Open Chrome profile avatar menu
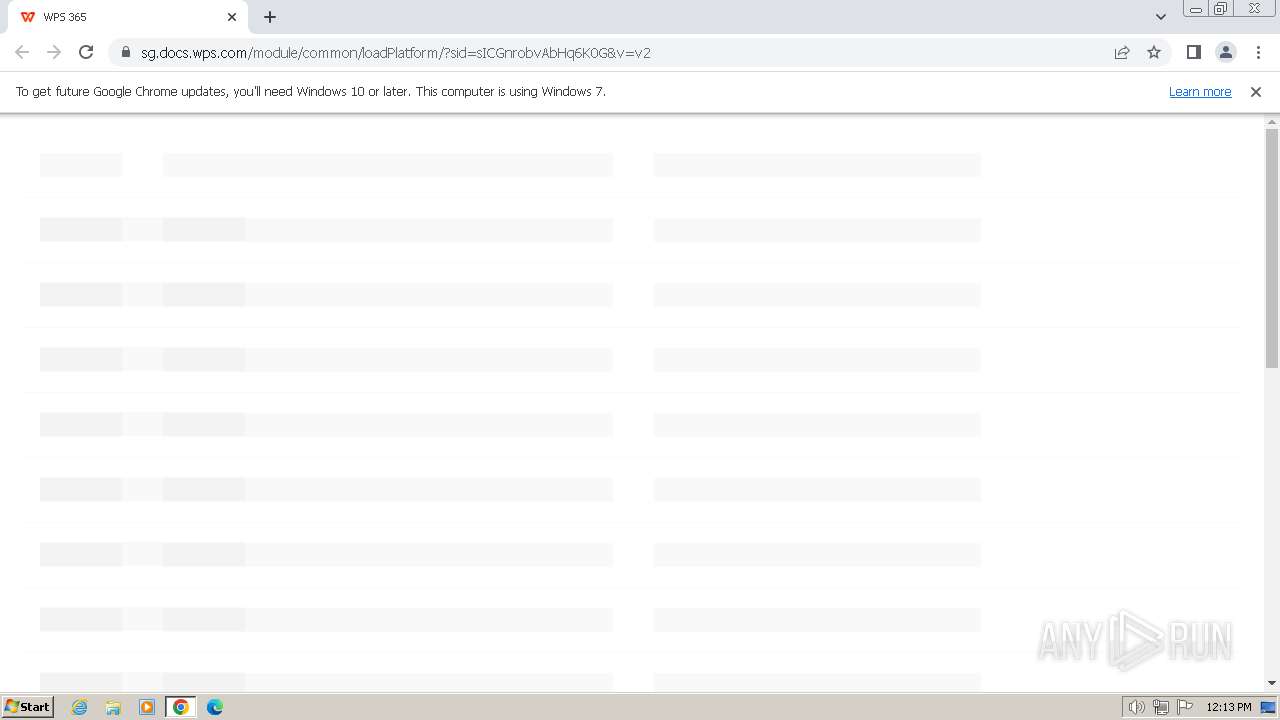 pos(1225,52)
